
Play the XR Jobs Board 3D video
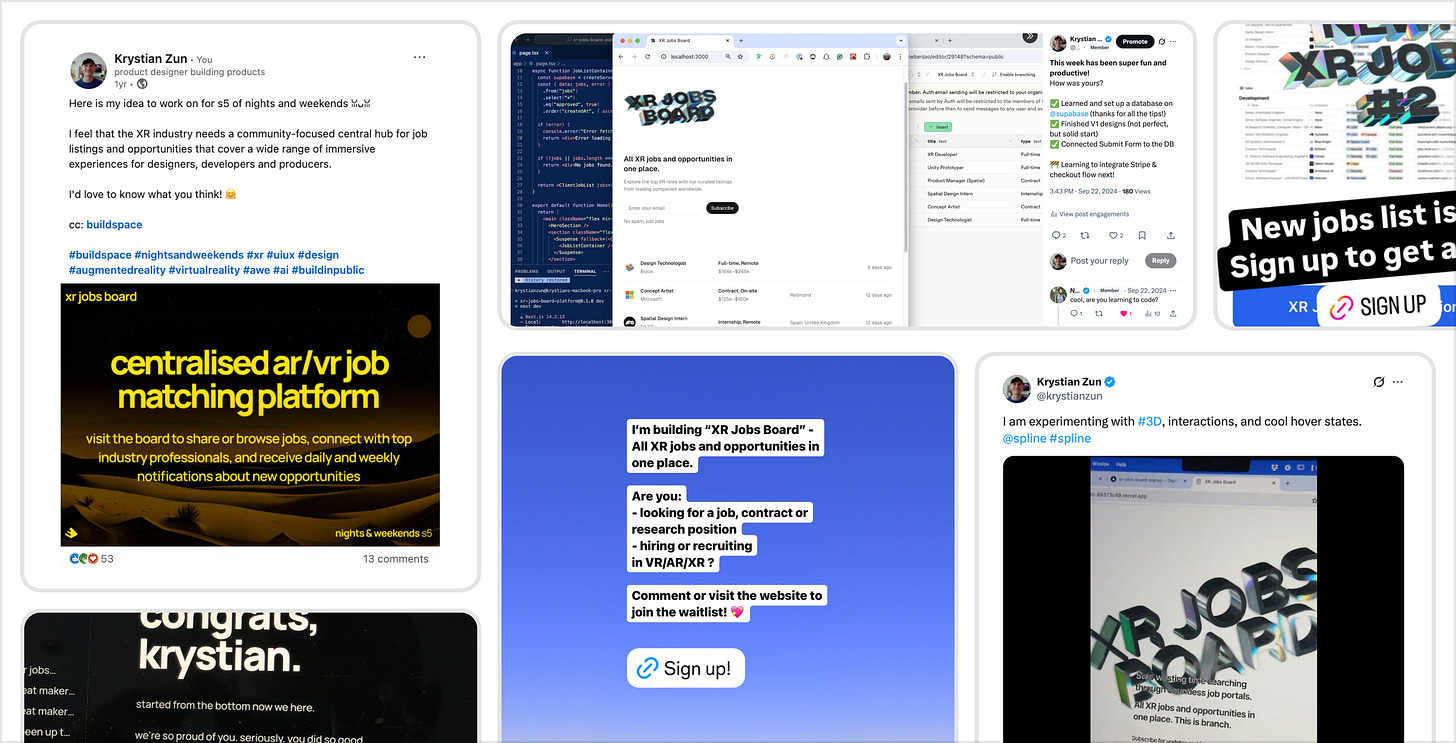tap(1203, 600)
